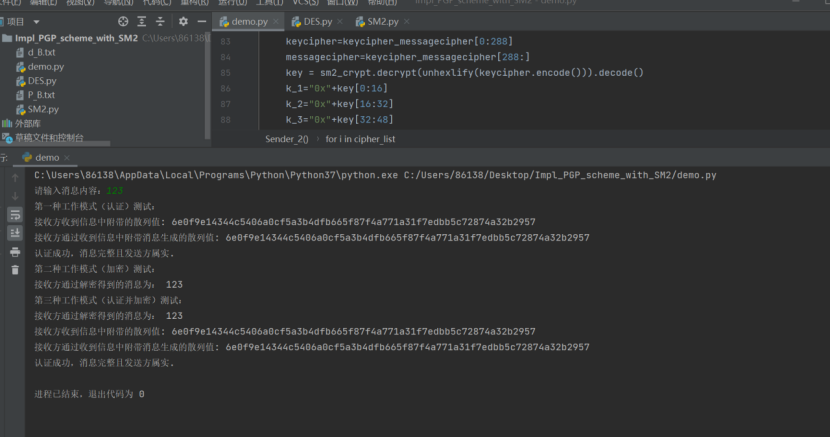The image size is (830, 437).
Task: Click the print icon in run toolbar
Action: [15, 252]
